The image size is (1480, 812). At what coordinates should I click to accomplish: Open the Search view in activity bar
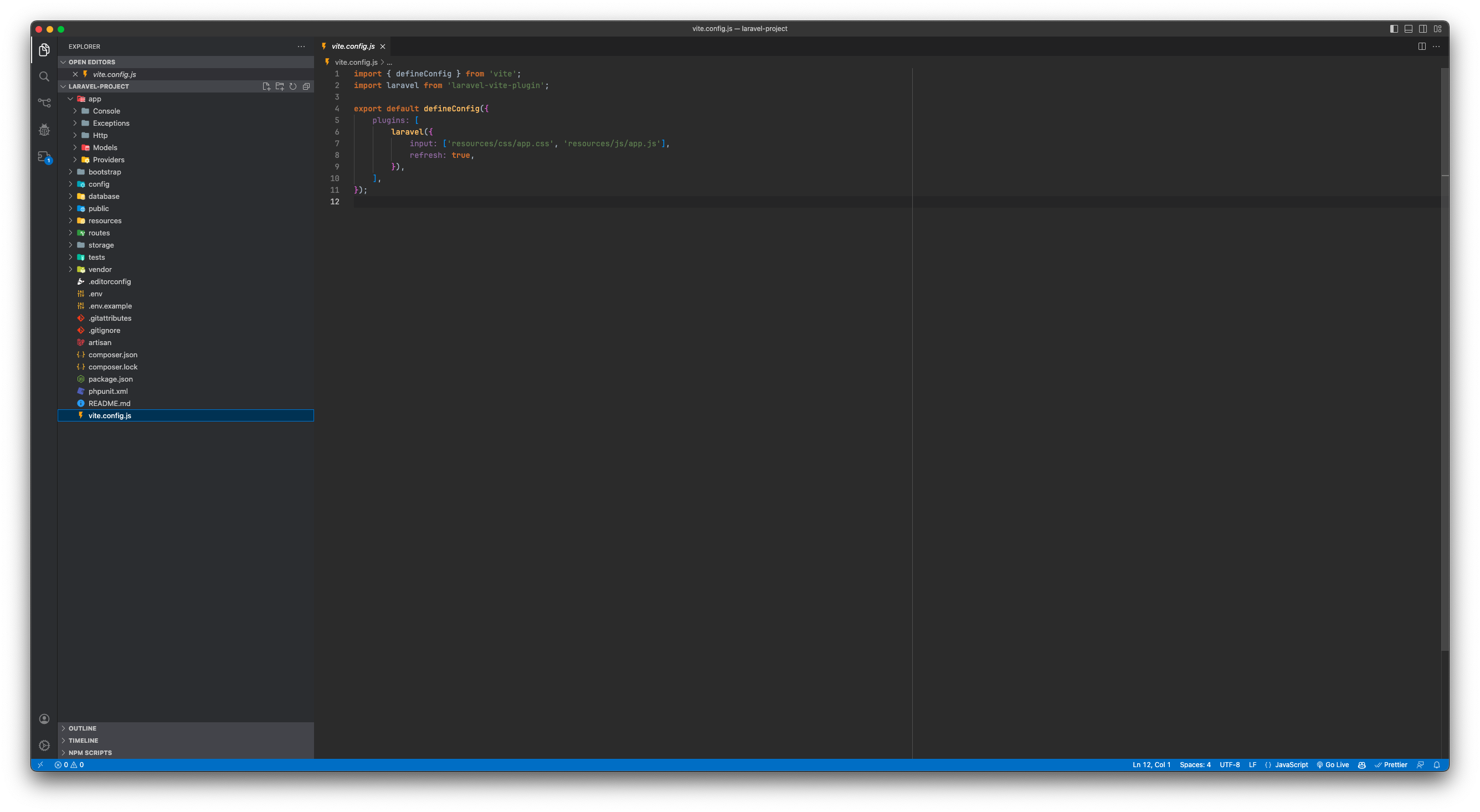(x=44, y=76)
